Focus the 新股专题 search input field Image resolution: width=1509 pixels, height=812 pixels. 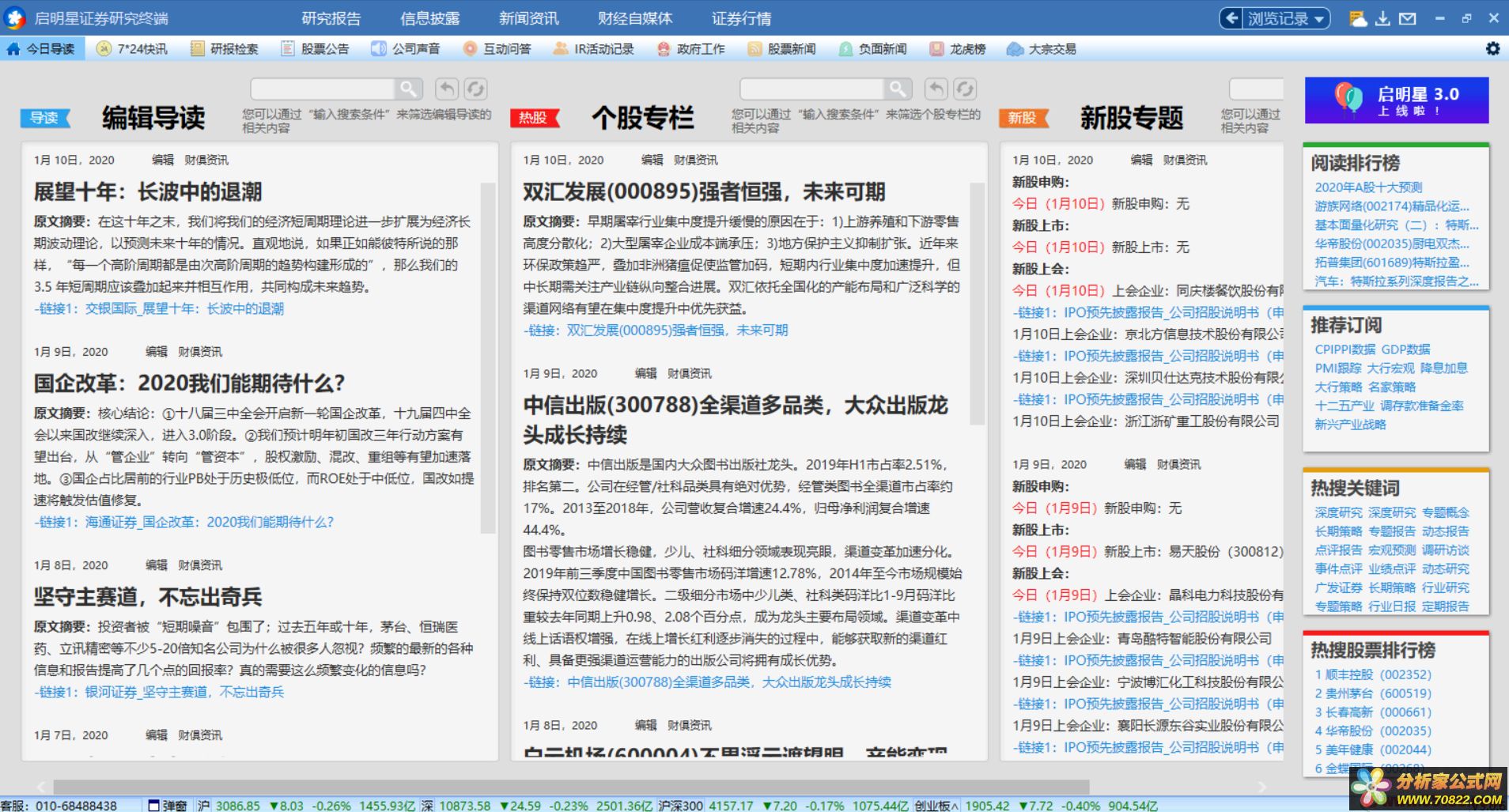tap(1257, 89)
